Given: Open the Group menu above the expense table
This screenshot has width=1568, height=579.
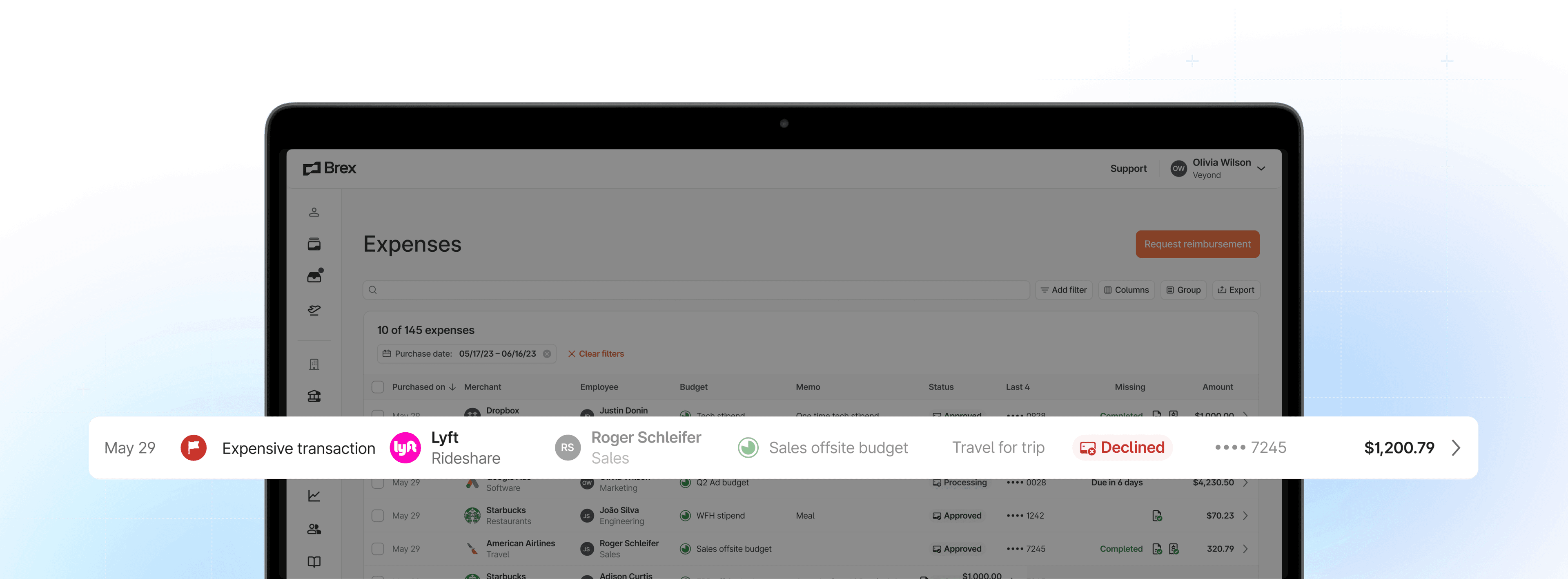Looking at the screenshot, I should click(1183, 290).
